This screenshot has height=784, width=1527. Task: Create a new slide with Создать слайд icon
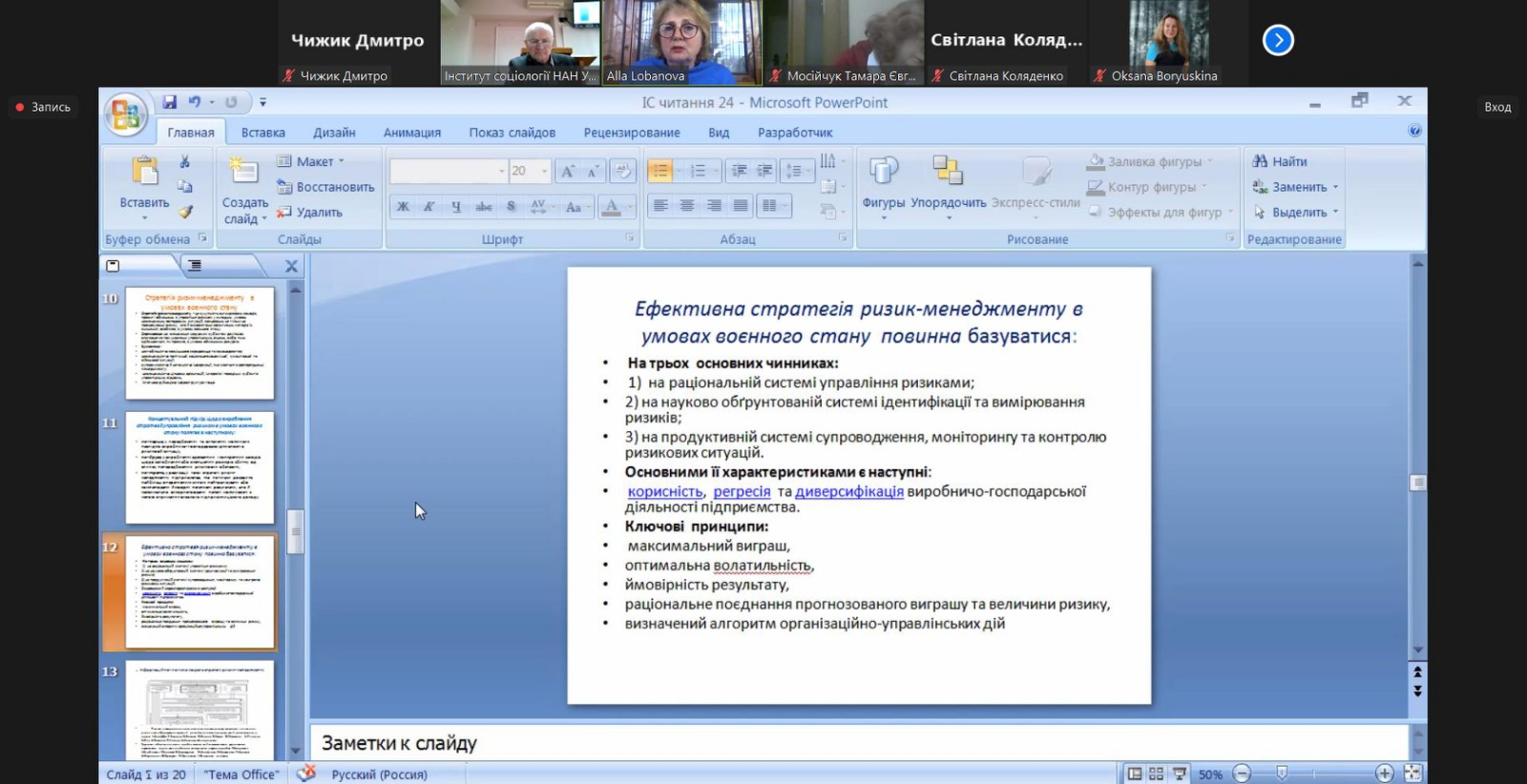[243, 172]
